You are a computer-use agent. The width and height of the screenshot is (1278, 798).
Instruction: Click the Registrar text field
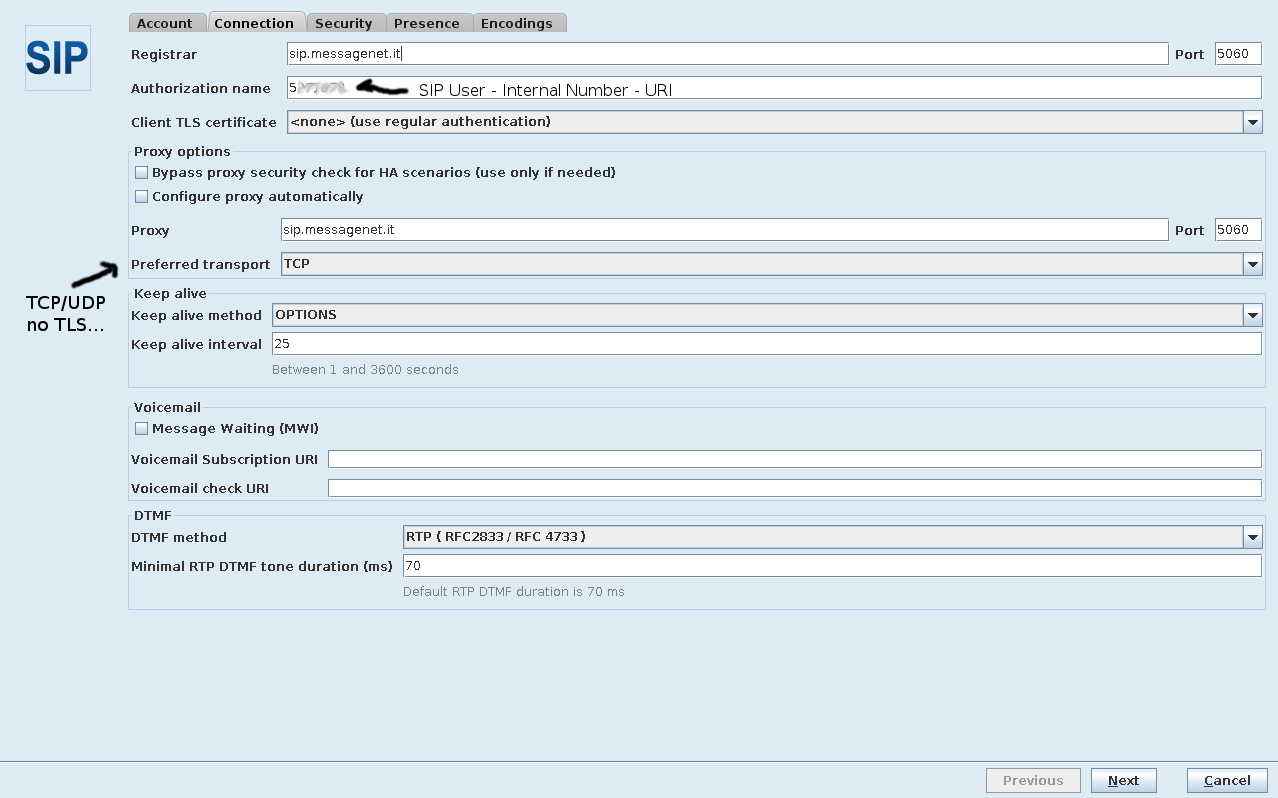(x=726, y=54)
